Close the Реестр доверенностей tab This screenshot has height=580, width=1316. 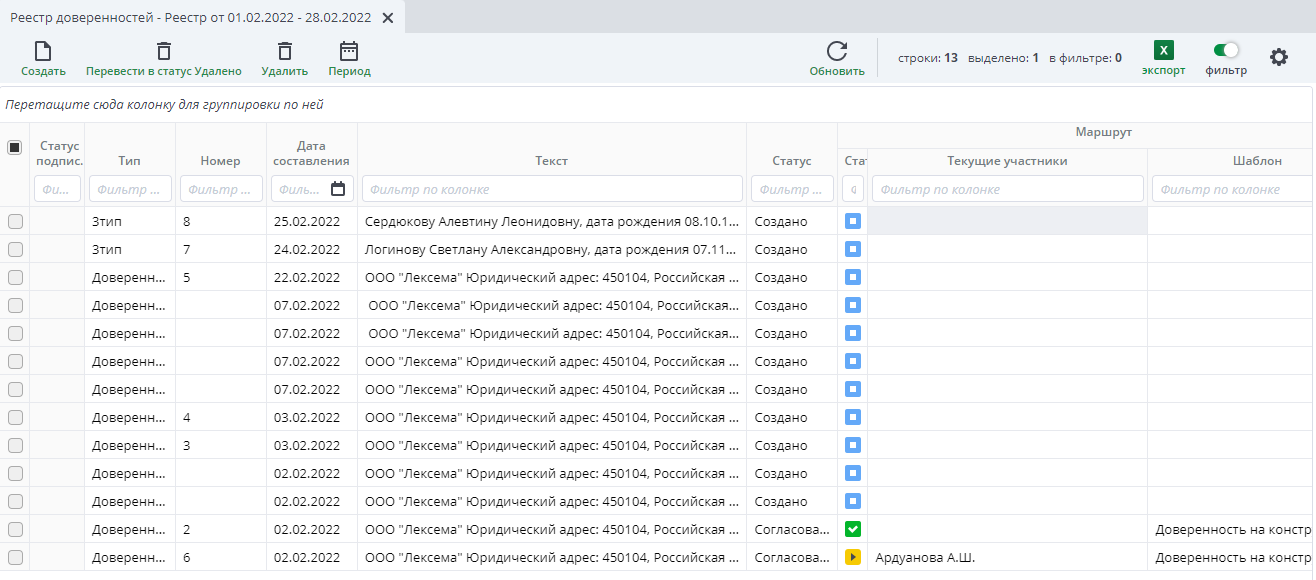point(388,18)
